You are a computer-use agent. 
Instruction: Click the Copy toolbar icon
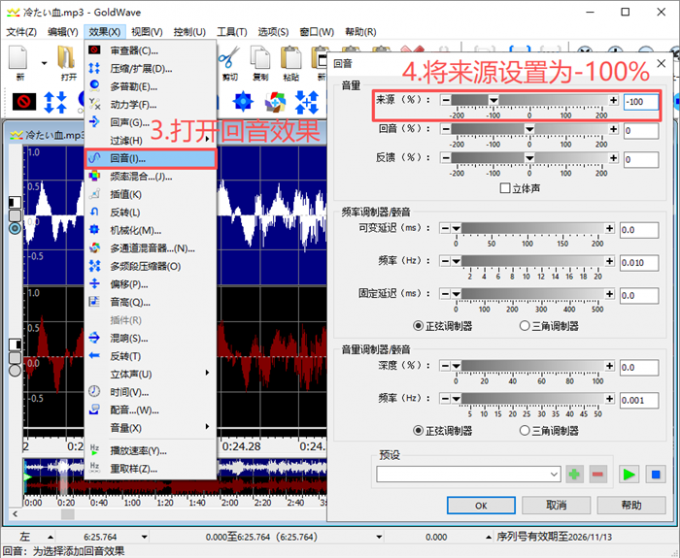point(260,58)
